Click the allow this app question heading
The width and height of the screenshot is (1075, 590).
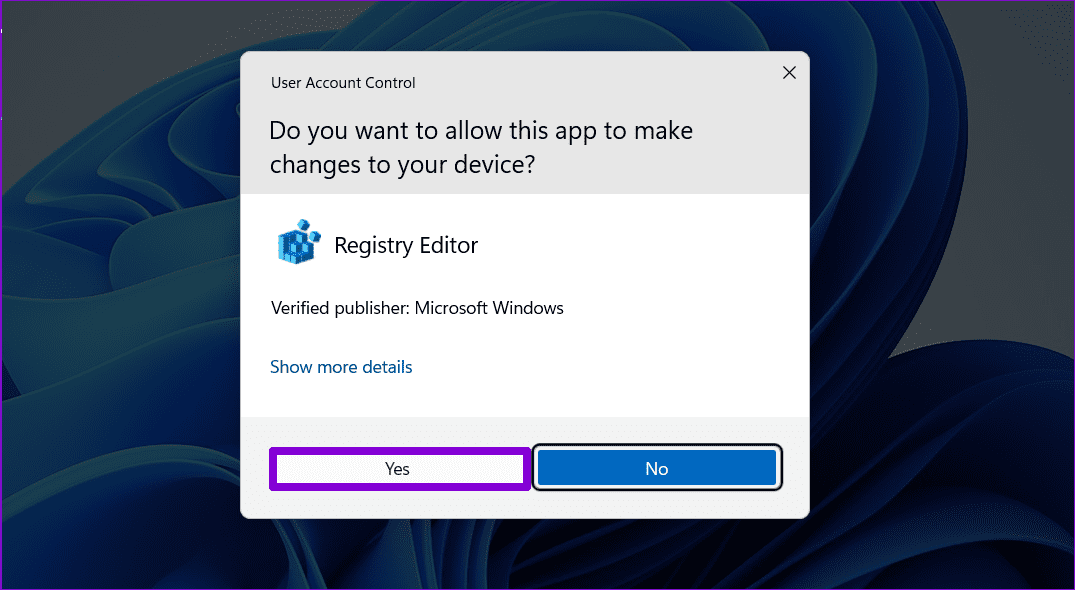[481, 147]
